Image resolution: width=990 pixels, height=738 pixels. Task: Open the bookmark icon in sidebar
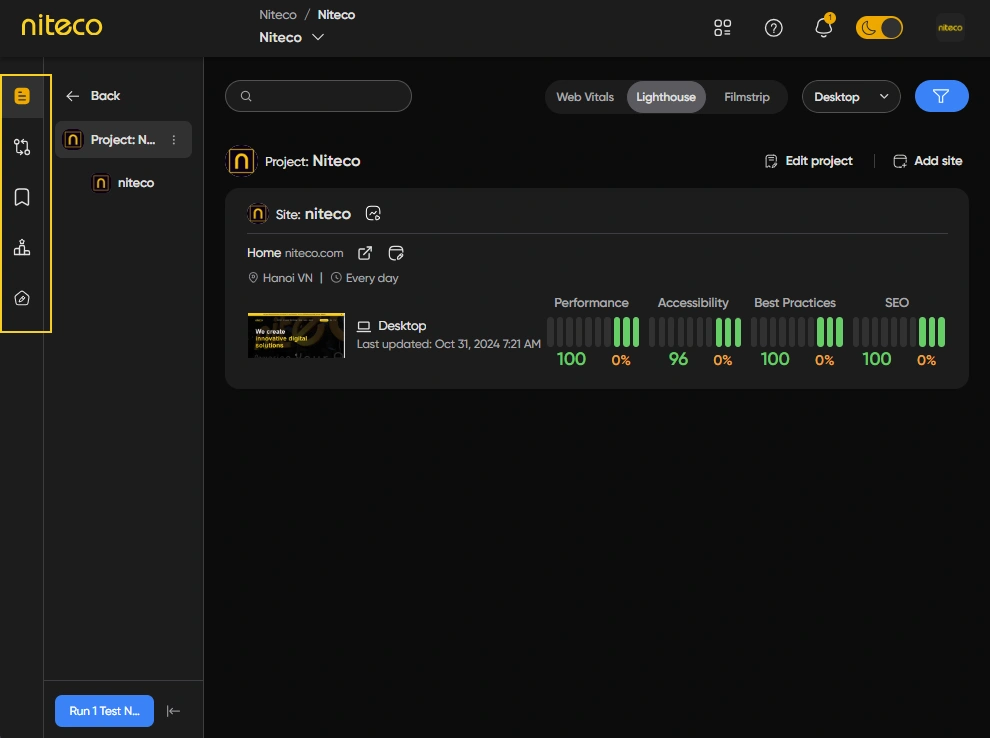pos(22,197)
